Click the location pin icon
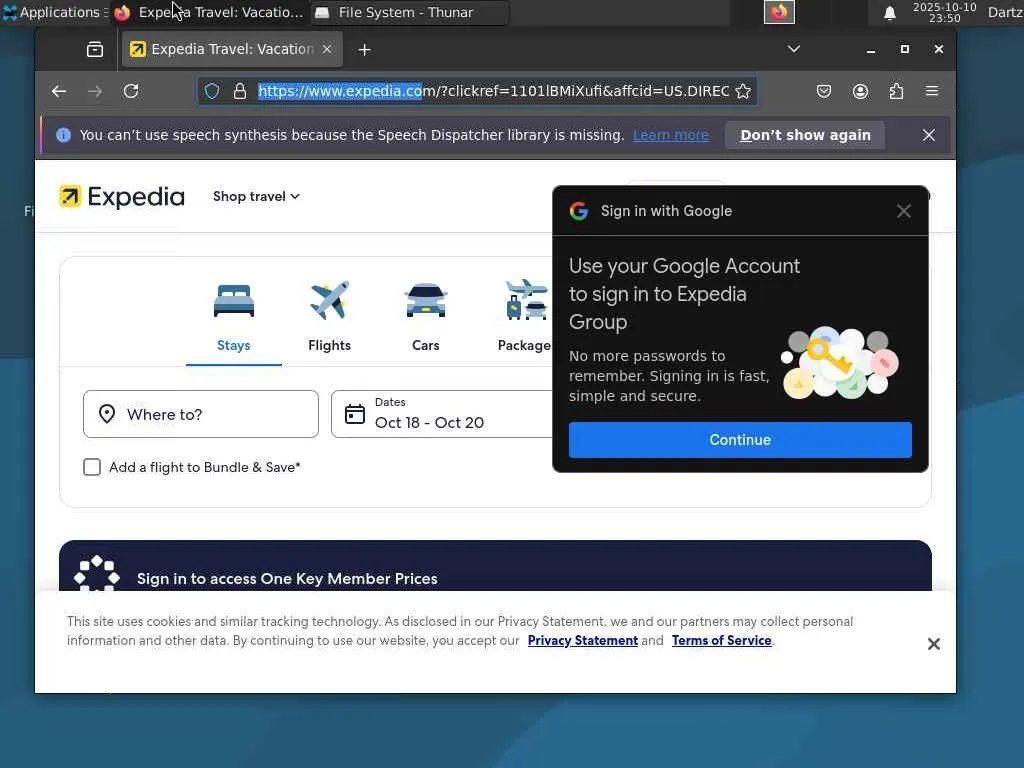 pyautogui.click(x=107, y=414)
